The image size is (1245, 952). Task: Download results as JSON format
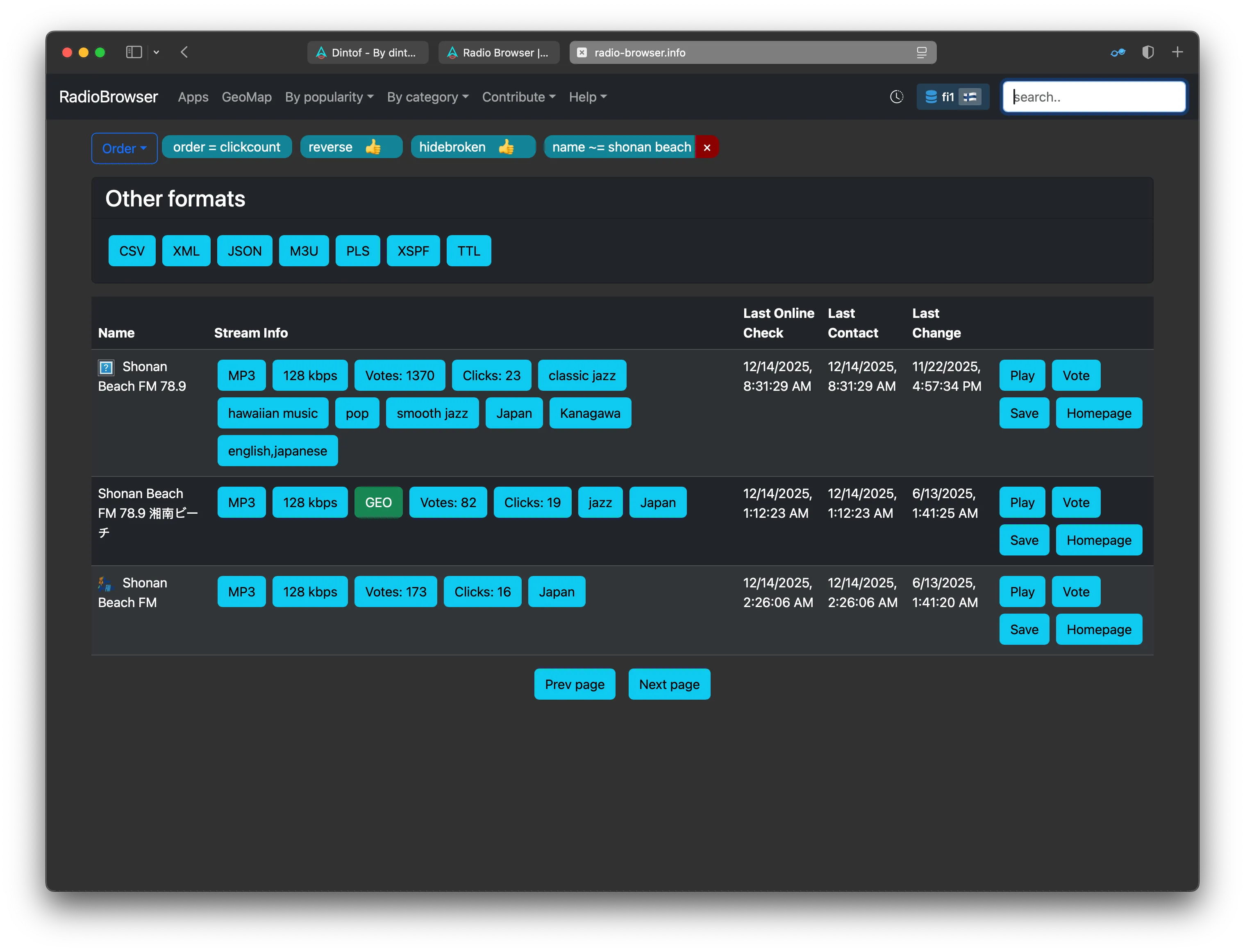point(244,251)
